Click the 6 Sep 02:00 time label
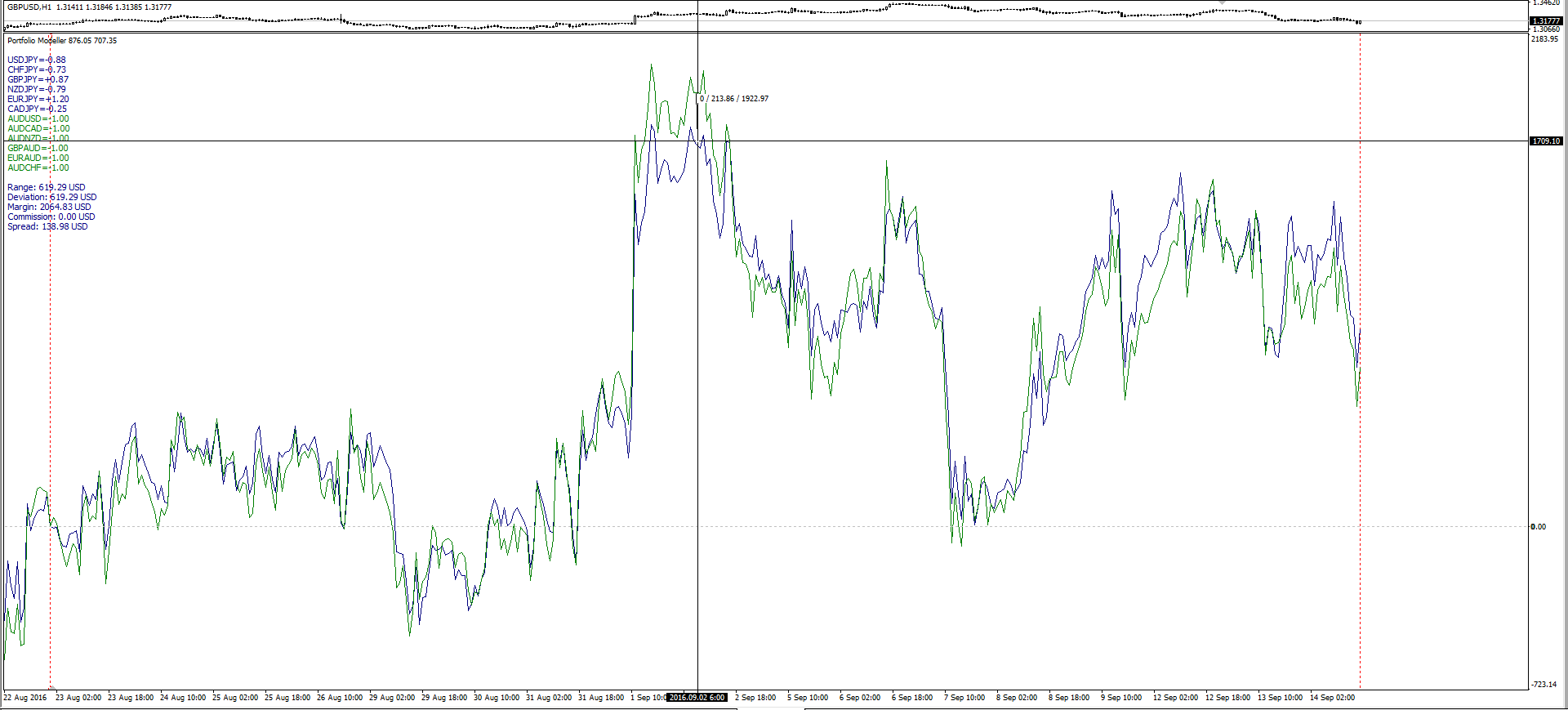This screenshot has height=710, width=1568. click(x=860, y=698)
